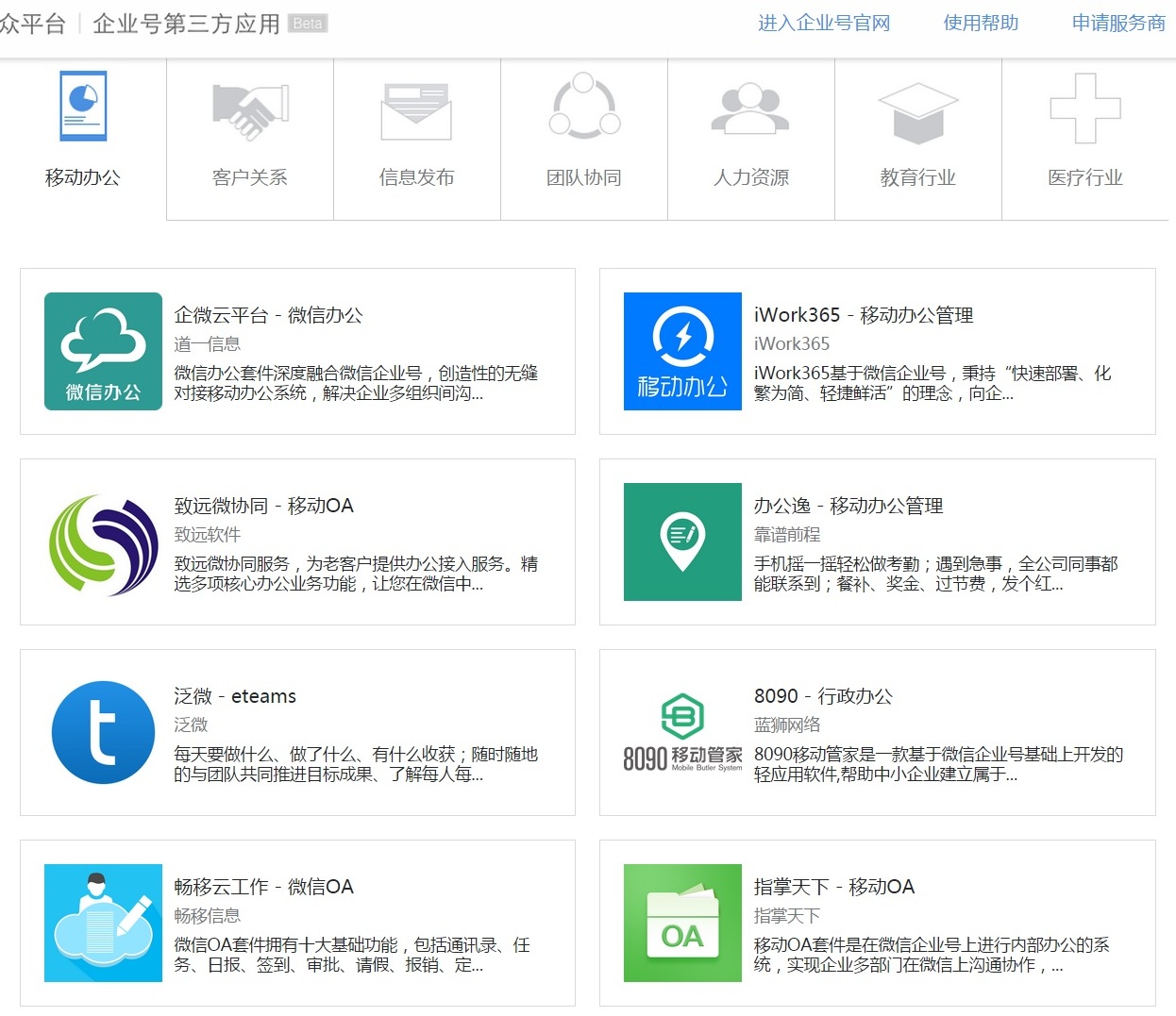Viewport: 1176px width, 1016px height.
Task: Open the title 8090 - 行政办公
Action: pyautogui.click(x=823, y=696)
